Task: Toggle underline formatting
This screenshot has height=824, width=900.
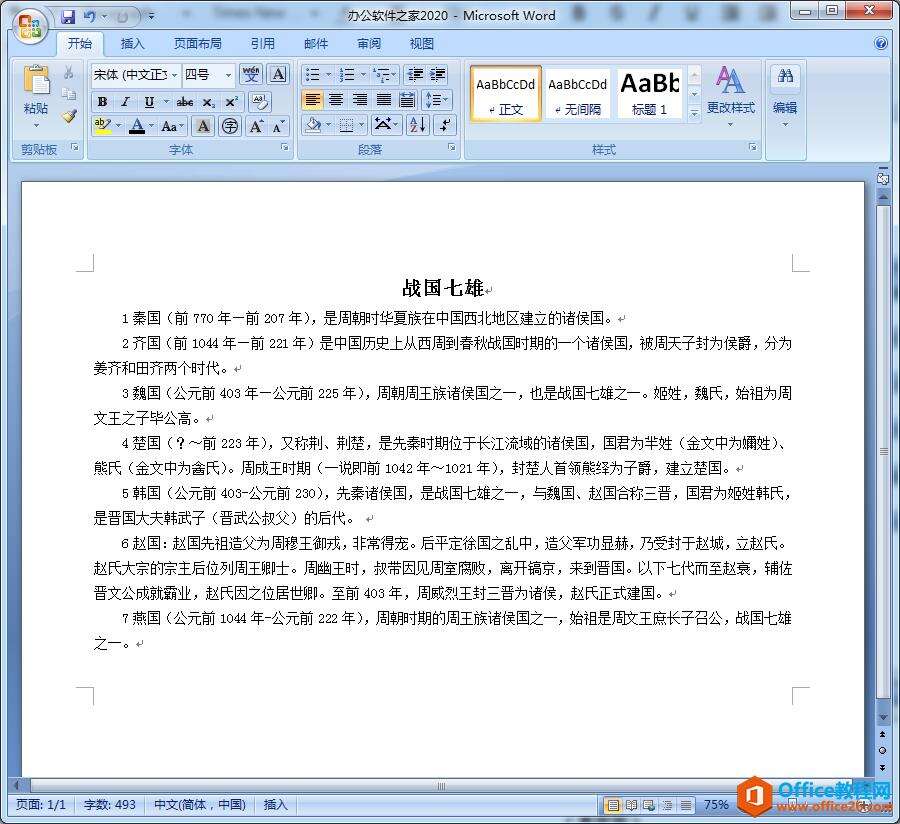Action: (149, 102)
